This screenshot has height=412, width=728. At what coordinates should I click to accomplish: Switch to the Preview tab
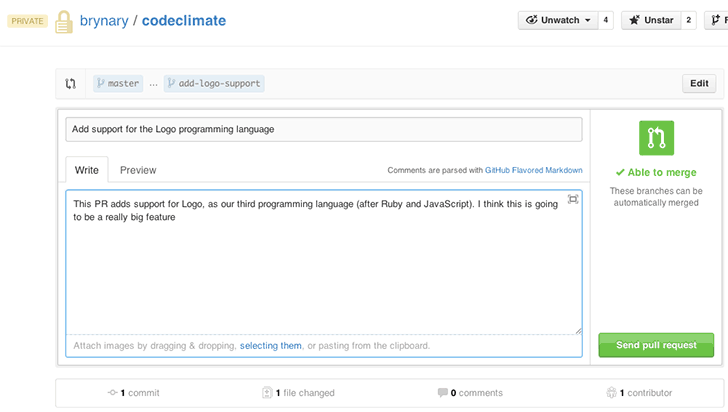(138, 170)
